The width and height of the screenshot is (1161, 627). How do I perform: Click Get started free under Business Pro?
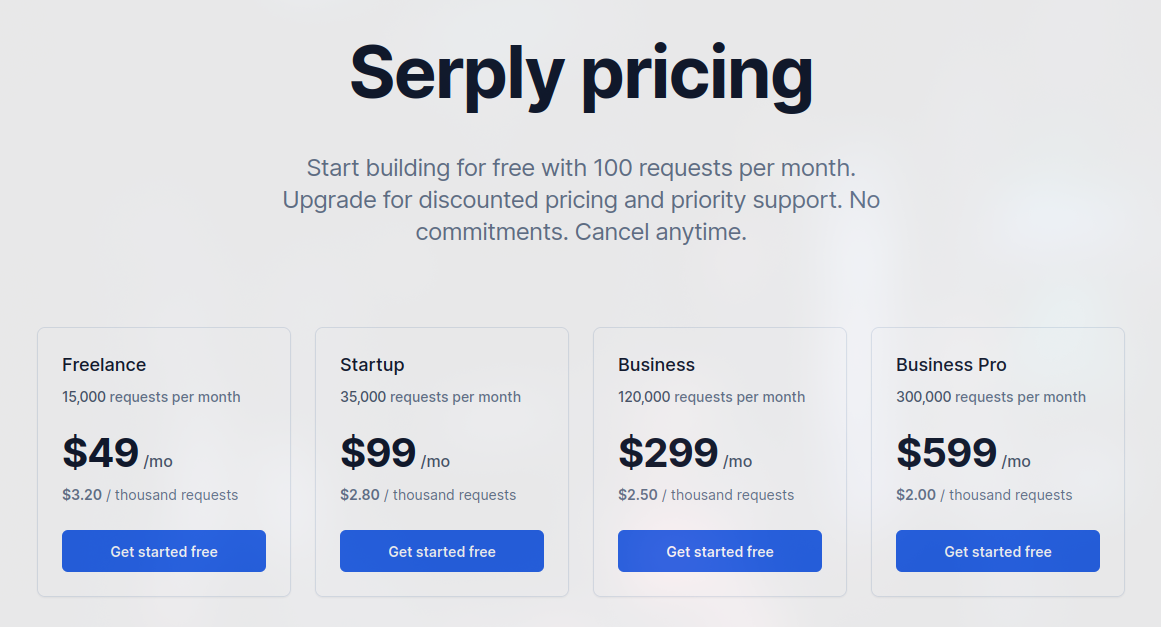(x=998, y=551)
